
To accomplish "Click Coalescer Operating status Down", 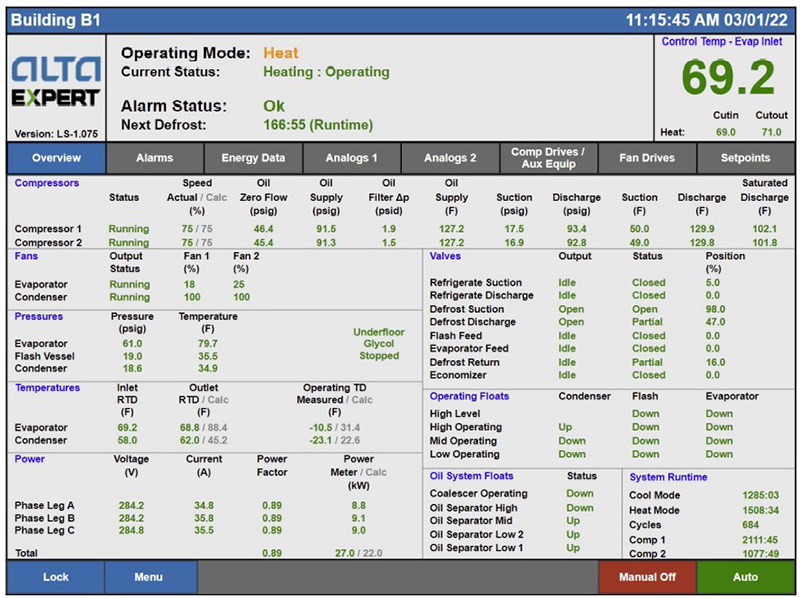I will point(580,493).
